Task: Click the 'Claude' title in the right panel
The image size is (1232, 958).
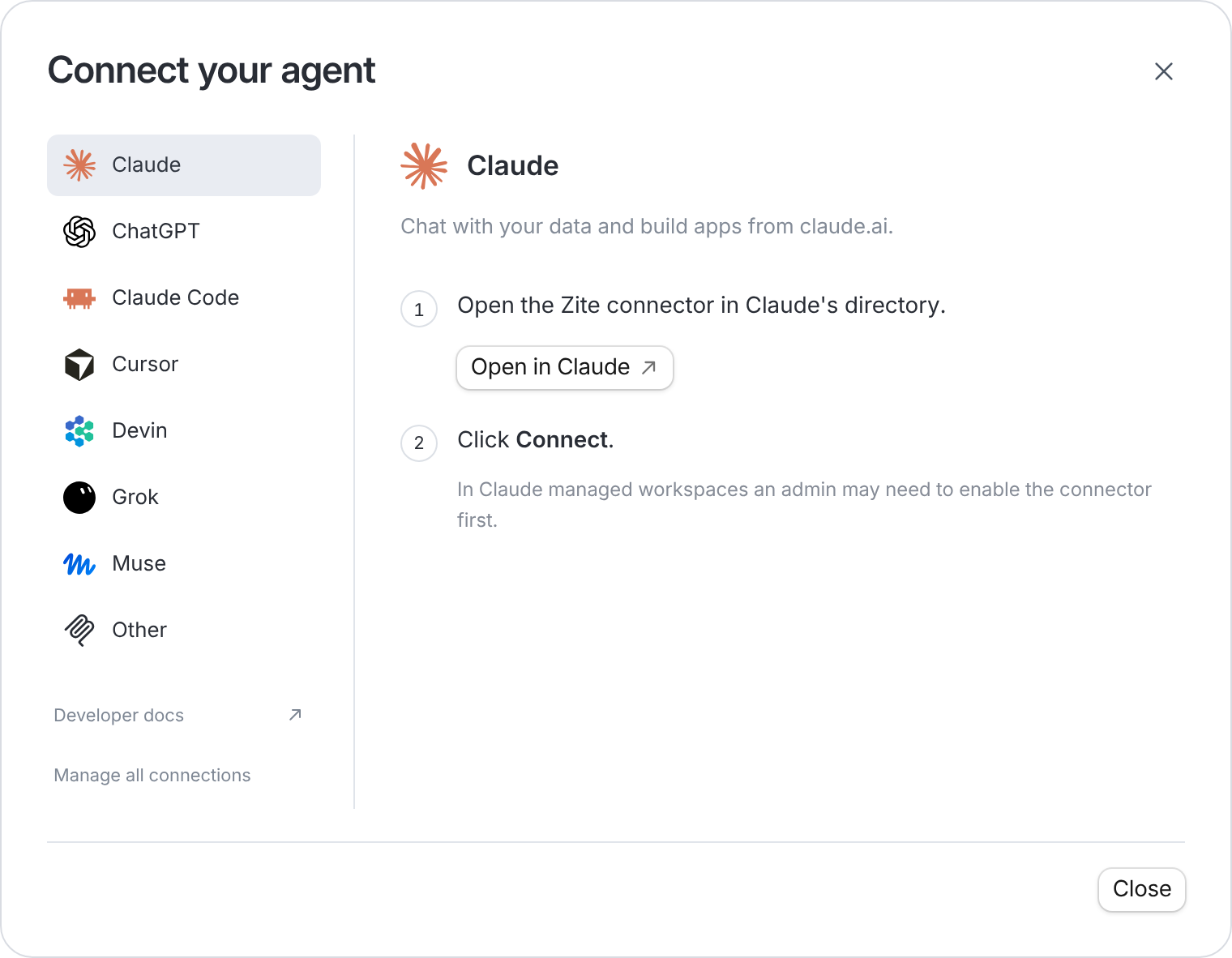Action: point(513,166)
